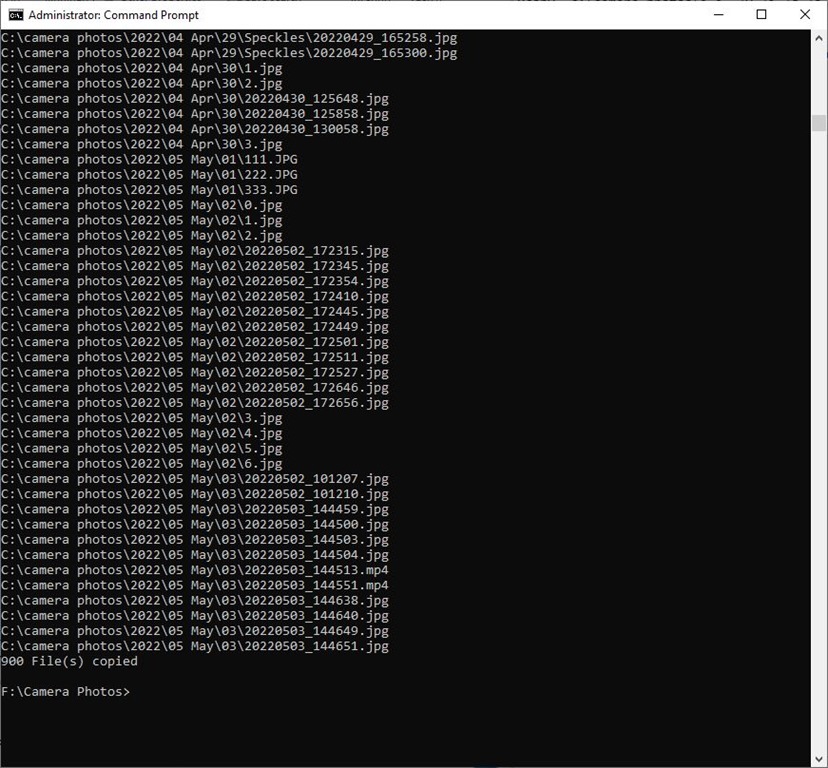Click the 20220503_144513.mp4 file path line
The image size is (828, 768).
195,570
